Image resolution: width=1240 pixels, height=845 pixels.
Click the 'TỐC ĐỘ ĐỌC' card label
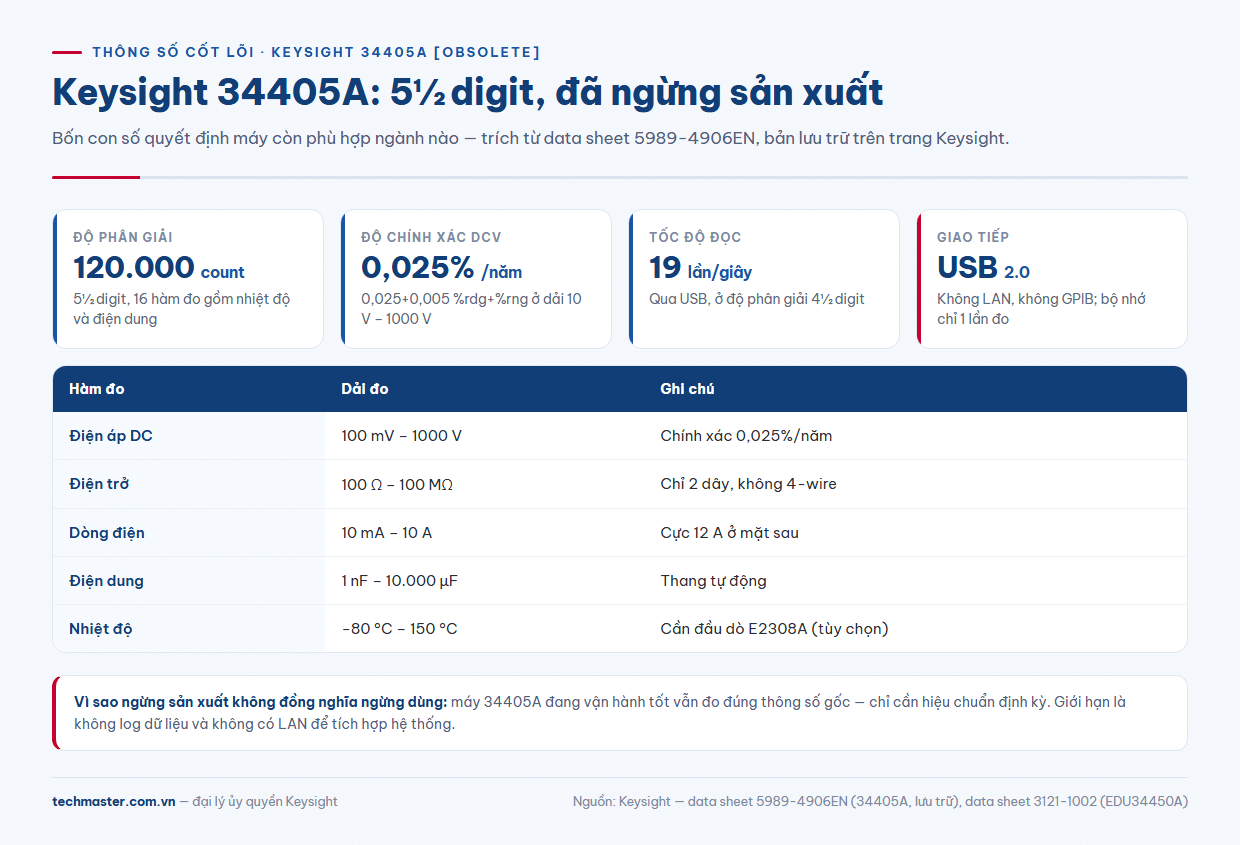pyautogui.click(x=695, y=237)
